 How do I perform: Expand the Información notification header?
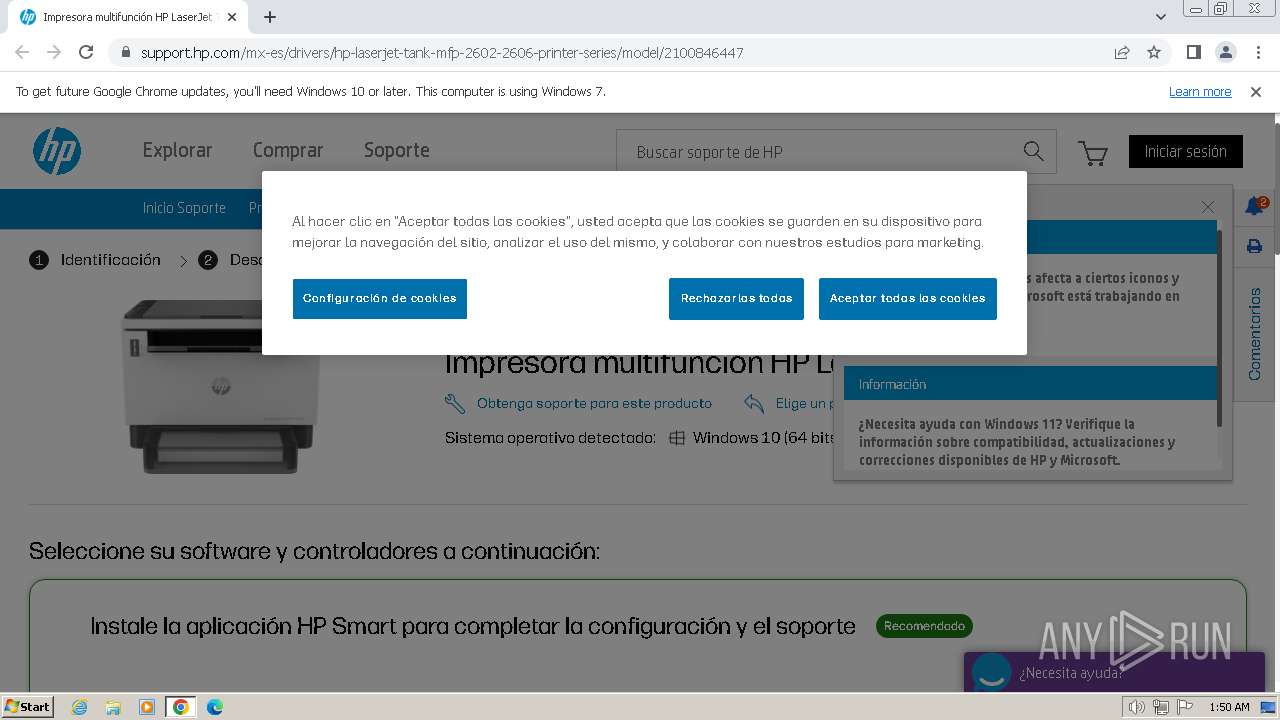point(1030,384)
